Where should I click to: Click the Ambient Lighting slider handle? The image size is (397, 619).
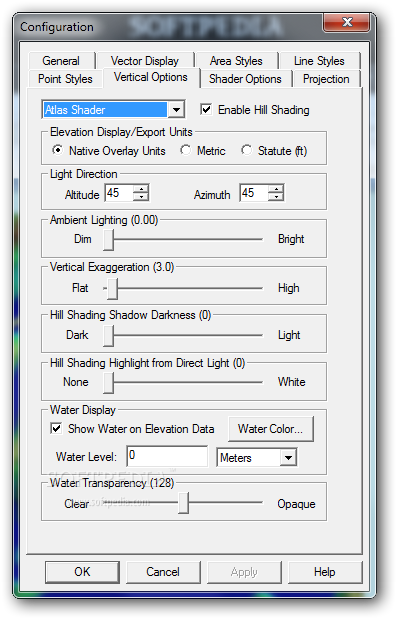tap(109, 240)
